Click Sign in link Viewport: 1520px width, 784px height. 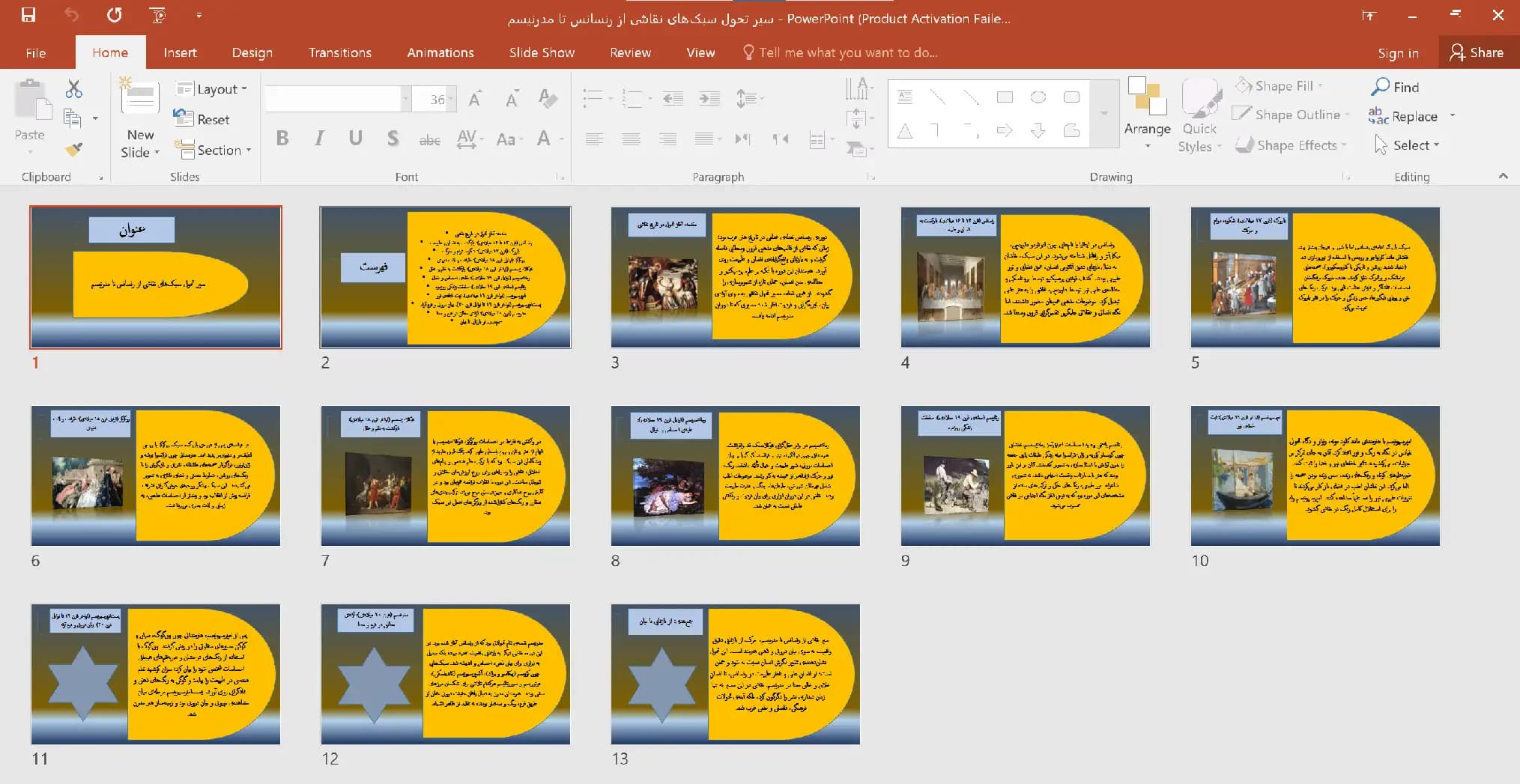1398,52
